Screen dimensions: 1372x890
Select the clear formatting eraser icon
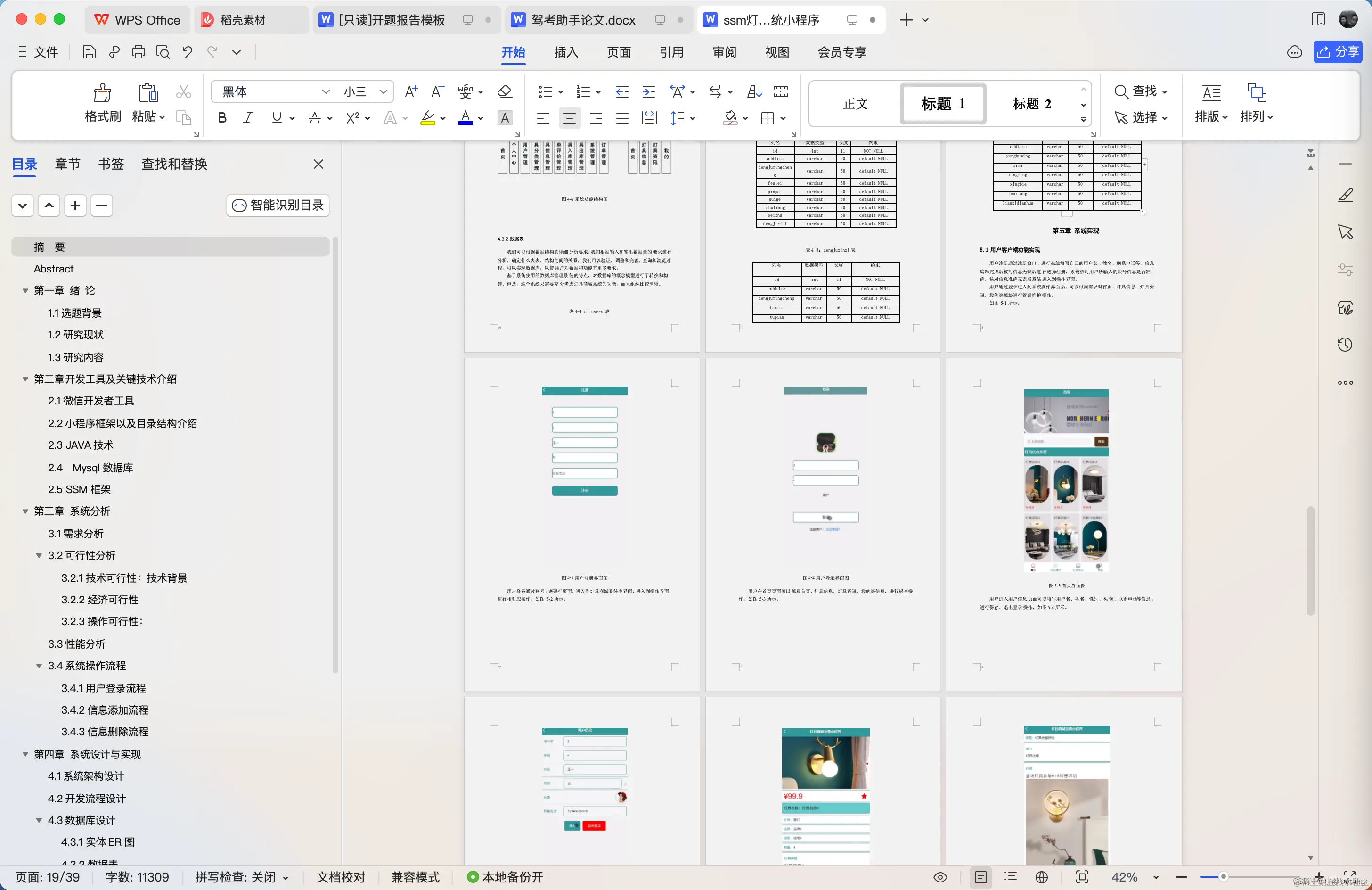coord(504,91)
